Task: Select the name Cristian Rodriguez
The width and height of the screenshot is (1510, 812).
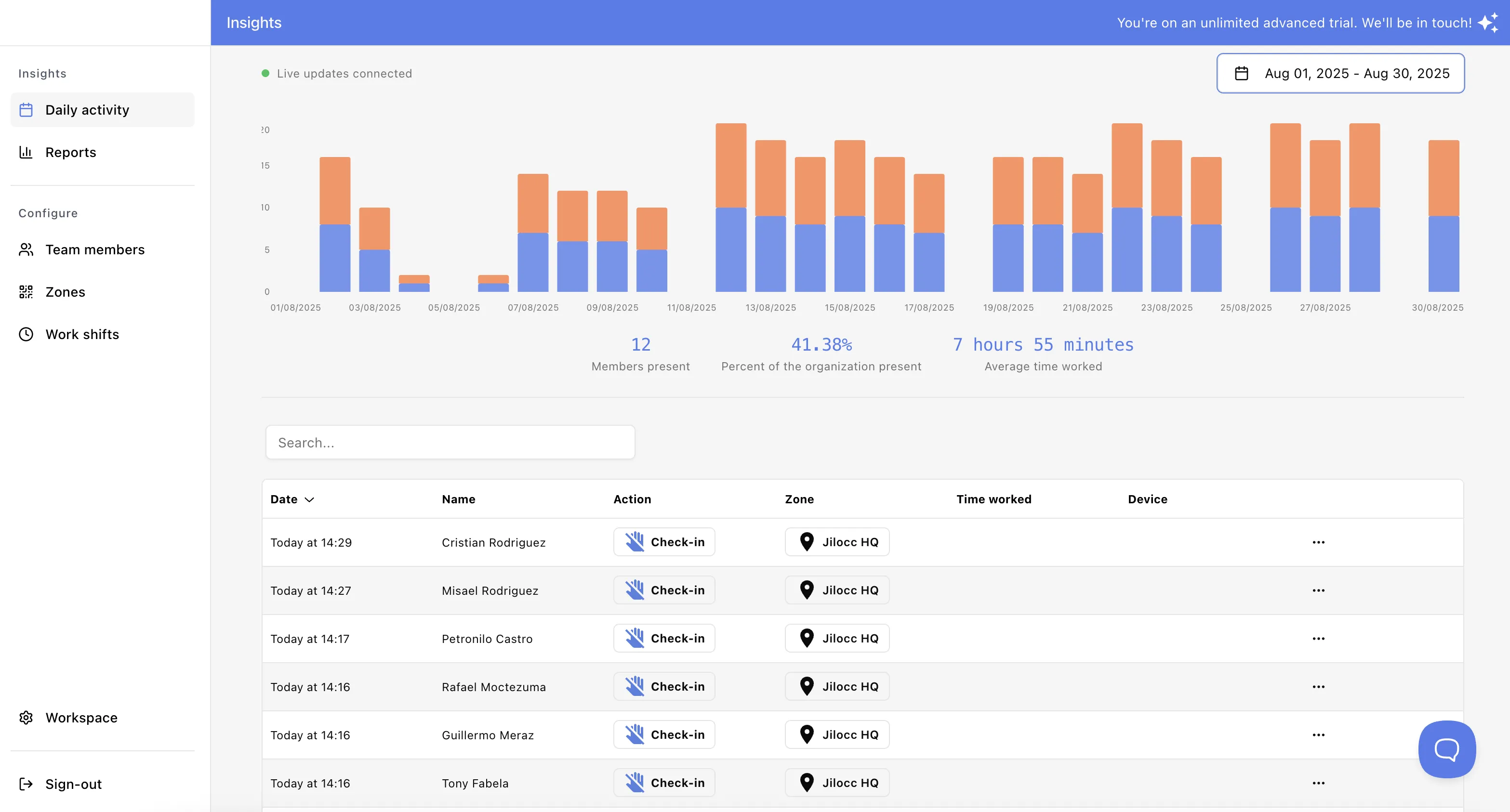Action: pyautogui.click(x=493, y=542)
